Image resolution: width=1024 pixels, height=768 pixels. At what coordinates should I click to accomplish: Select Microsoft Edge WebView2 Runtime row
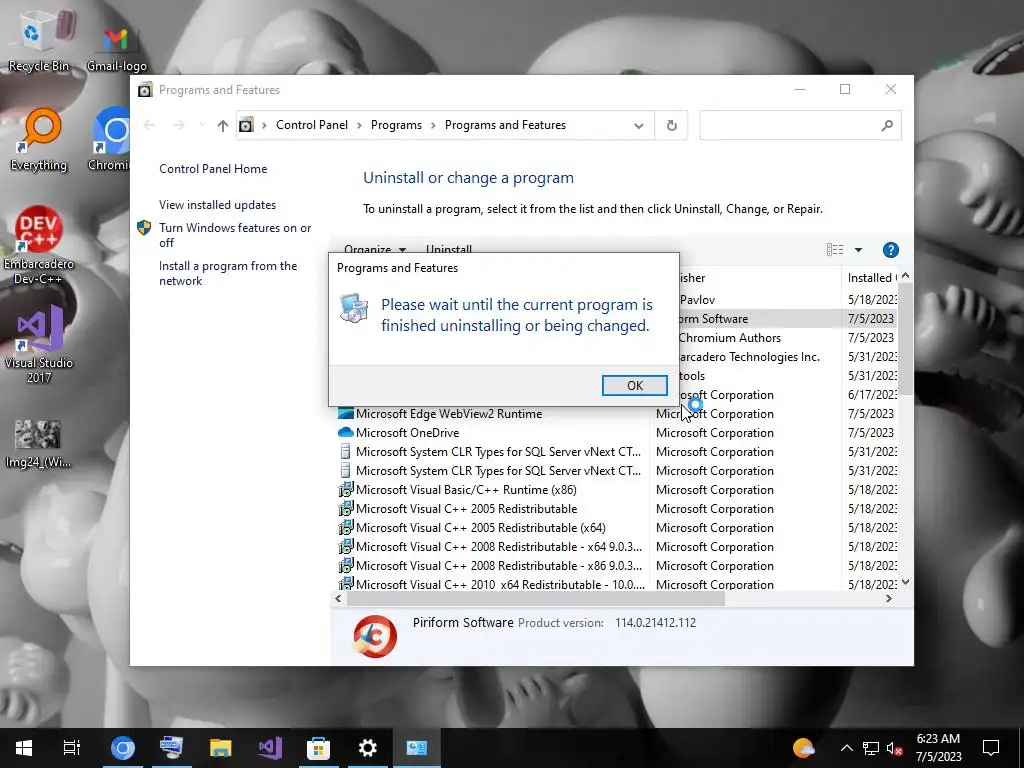coord(616,413)
